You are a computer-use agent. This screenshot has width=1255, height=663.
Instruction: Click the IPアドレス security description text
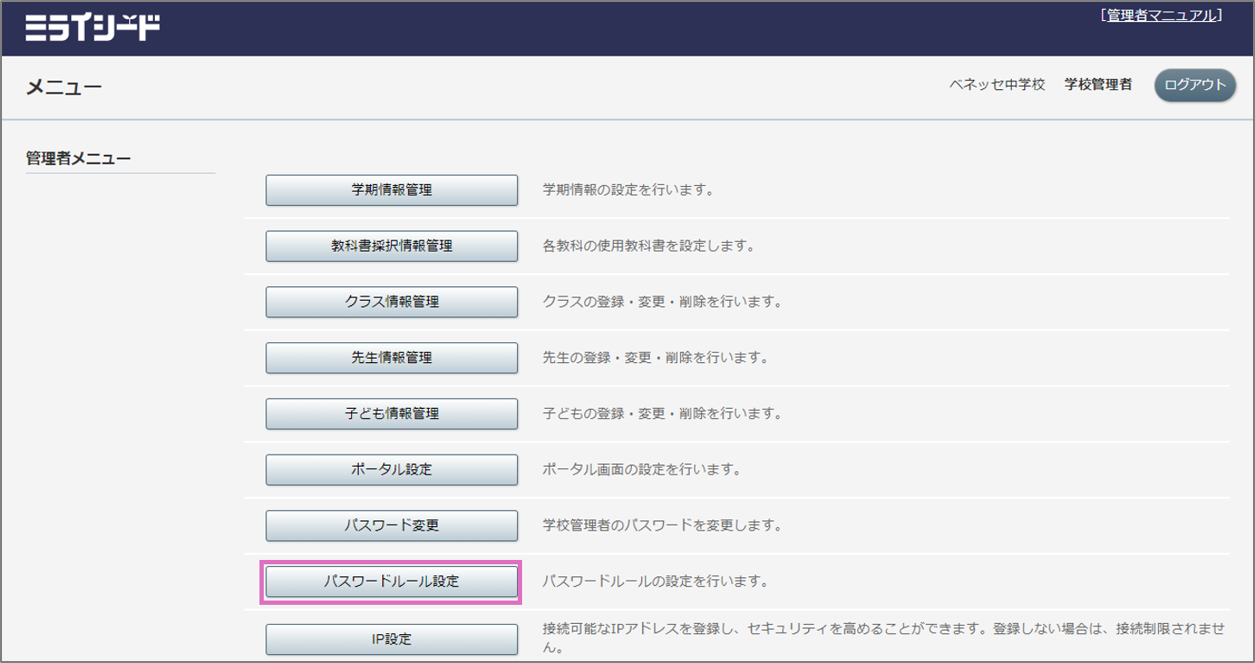(880, 630)
